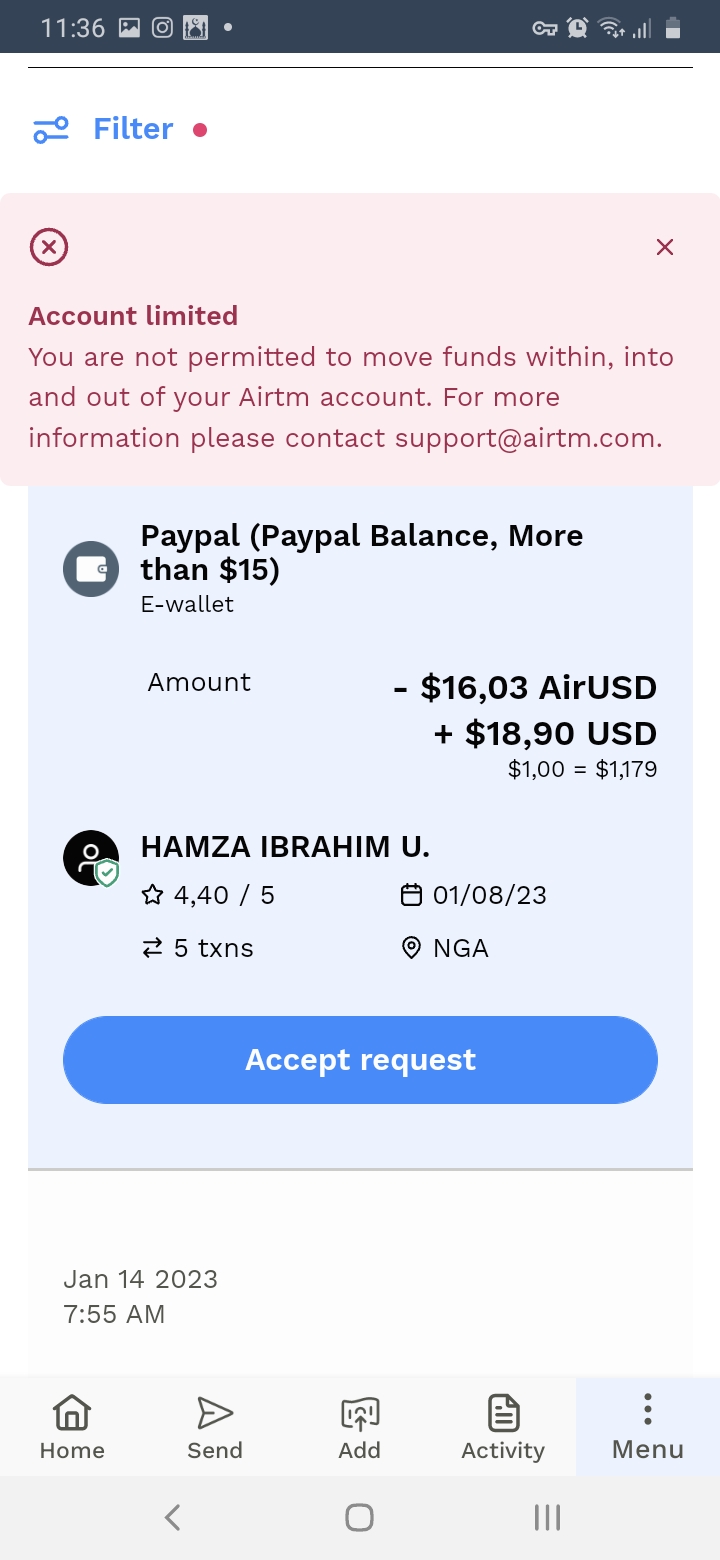Switch to the Add tab
Screen dimensions: 720x1560
360,1427
